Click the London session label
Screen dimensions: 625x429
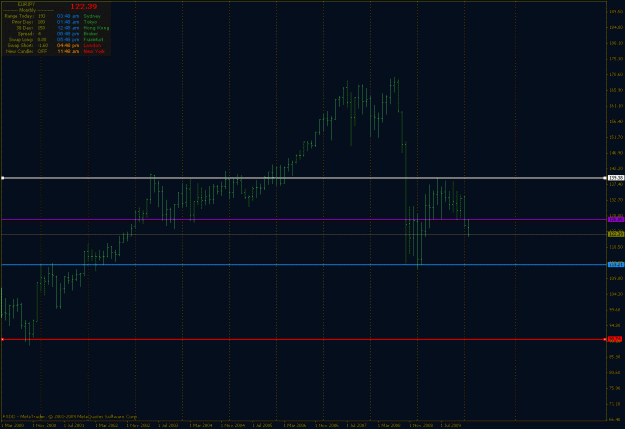[x=92, y=45]
